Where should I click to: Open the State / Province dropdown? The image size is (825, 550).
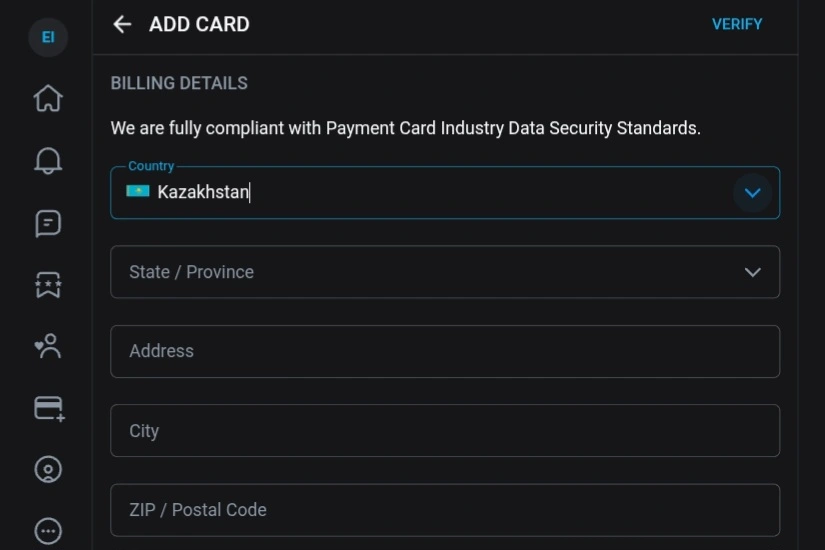pos(430,272)
